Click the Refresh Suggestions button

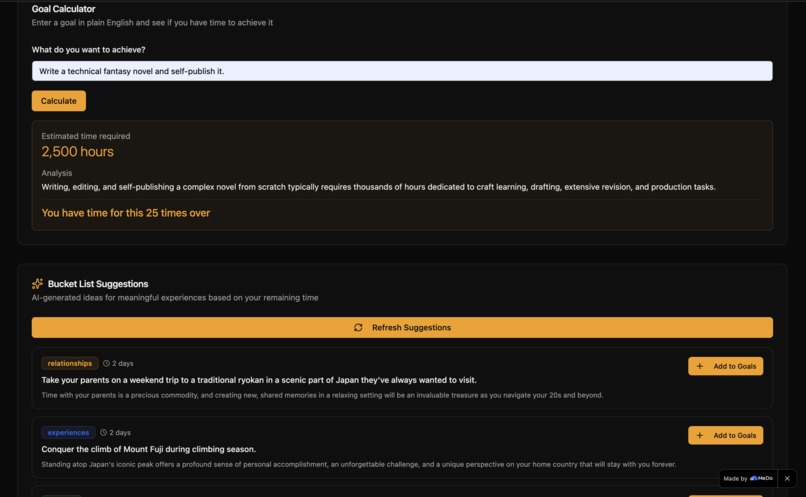pos(402,327)
